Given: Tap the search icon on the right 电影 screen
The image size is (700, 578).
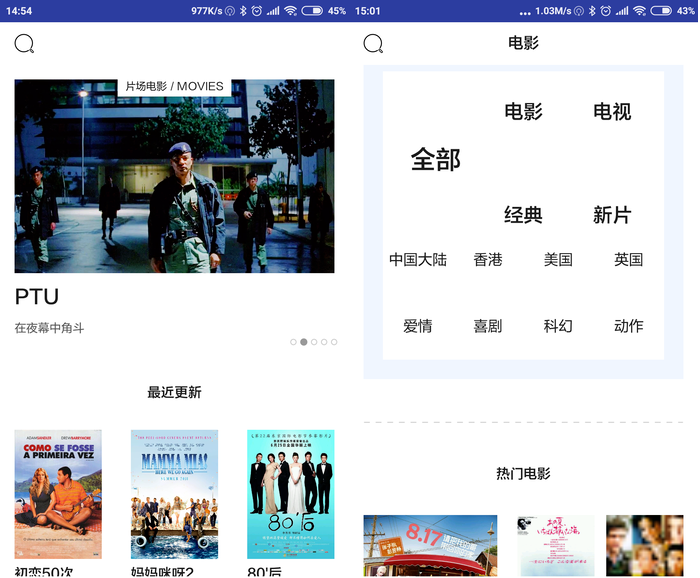Looking at the screenshot, I should [373, 44].
